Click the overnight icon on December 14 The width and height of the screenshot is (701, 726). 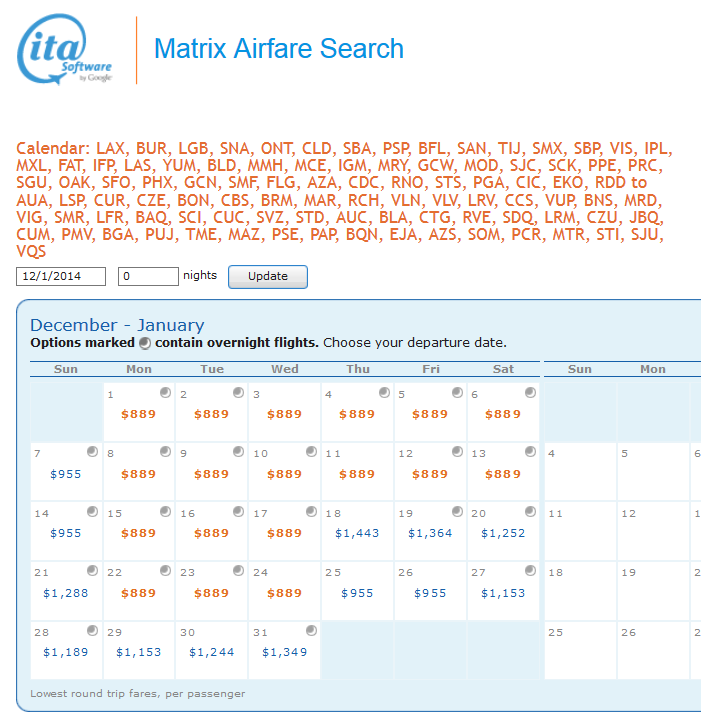click(92, 512)
